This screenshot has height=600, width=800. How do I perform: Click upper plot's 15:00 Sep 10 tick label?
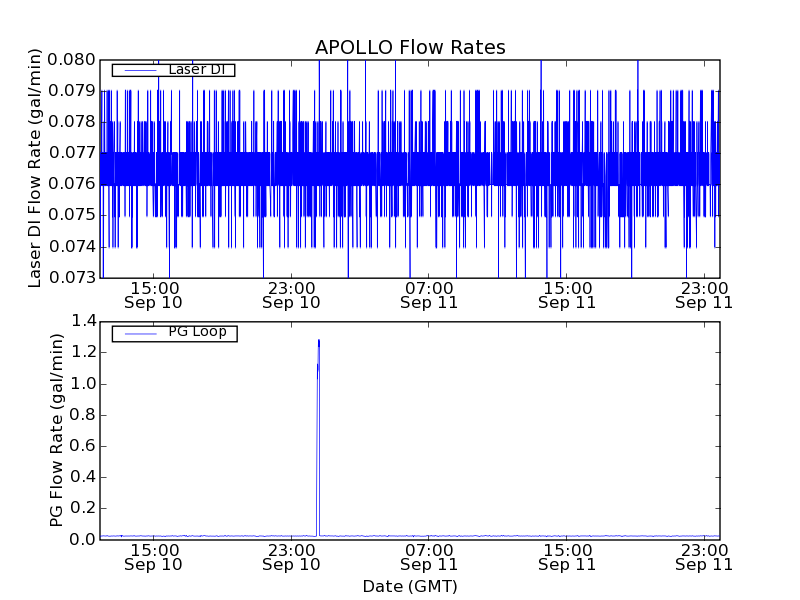(x=153, y=294)
